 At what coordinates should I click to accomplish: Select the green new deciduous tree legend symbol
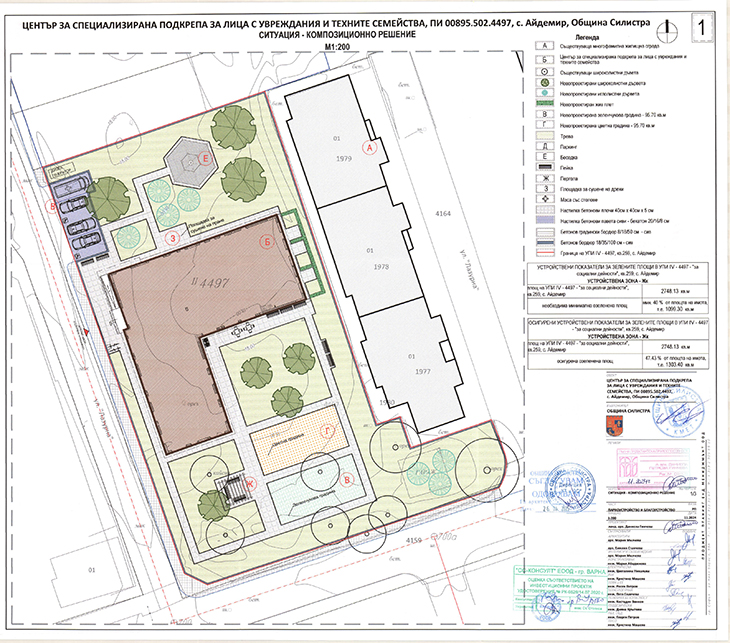(x=543, y=83)
